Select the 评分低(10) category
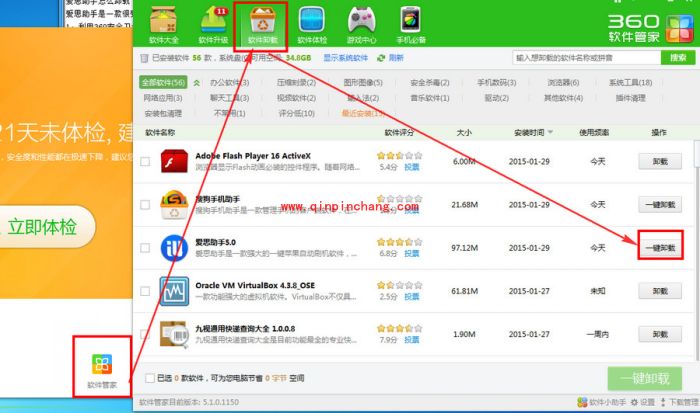 click(x=296, y=113)
